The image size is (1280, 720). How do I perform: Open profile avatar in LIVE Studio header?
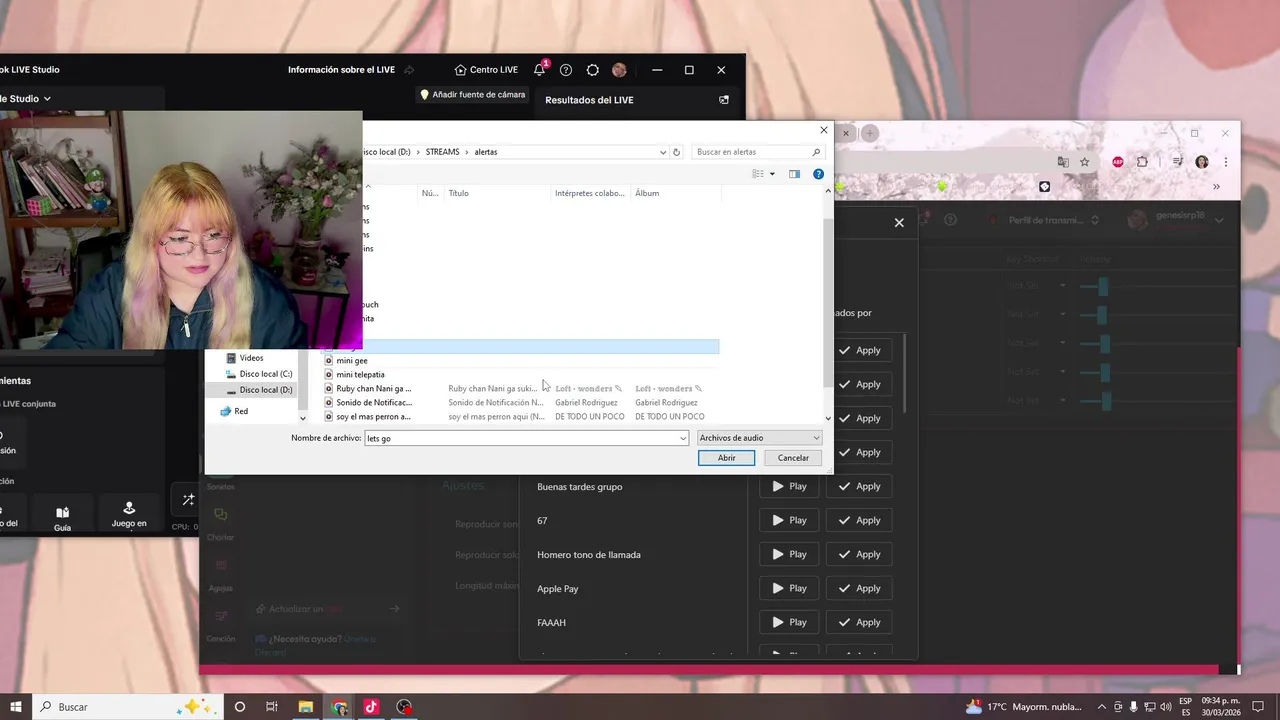coord(619,70)
